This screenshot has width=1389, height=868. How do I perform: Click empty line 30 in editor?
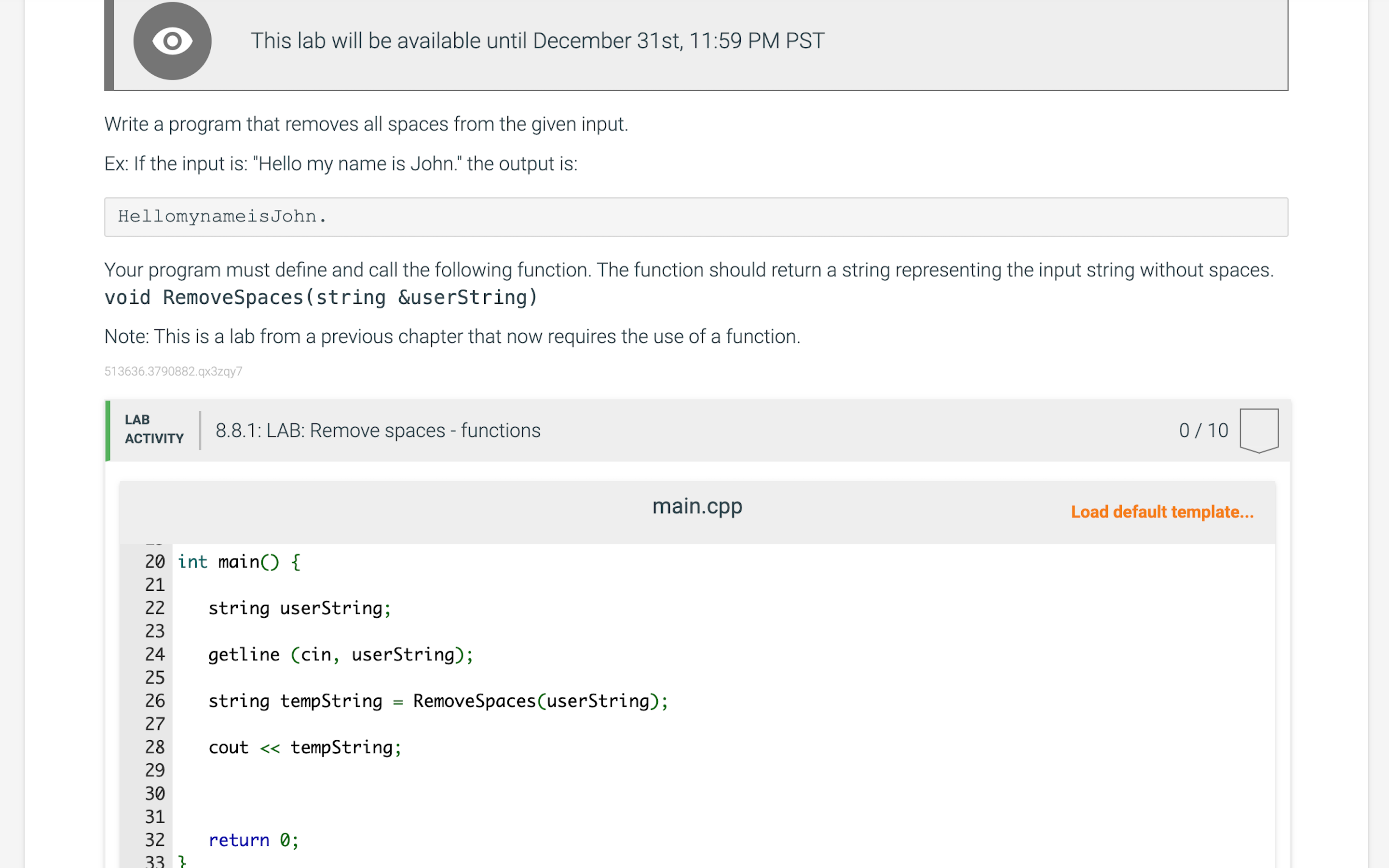(x=459, y=793)
